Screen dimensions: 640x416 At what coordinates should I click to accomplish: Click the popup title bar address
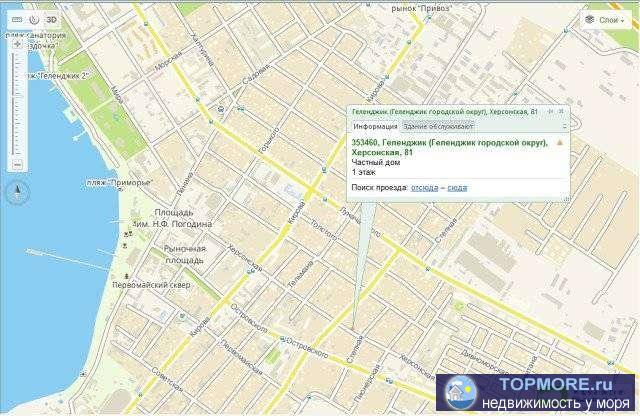point(444,111)
